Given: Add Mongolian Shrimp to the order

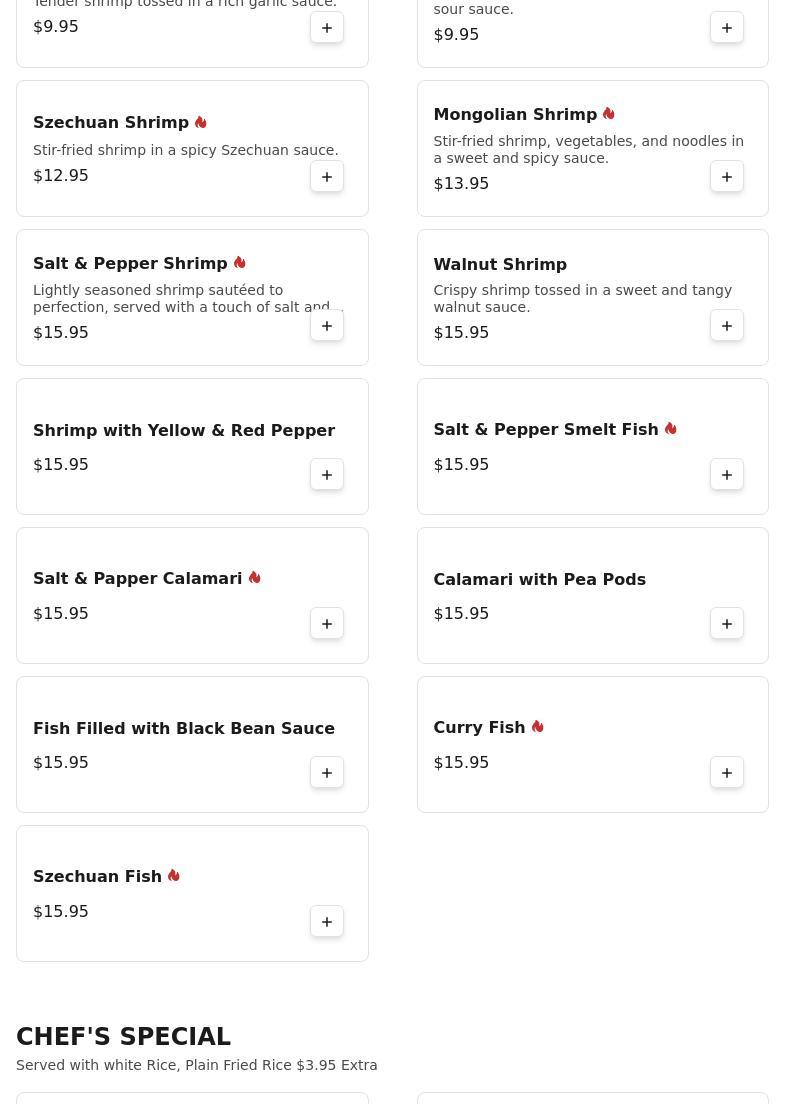Looking at the screenshot, I should coord(727,177).
